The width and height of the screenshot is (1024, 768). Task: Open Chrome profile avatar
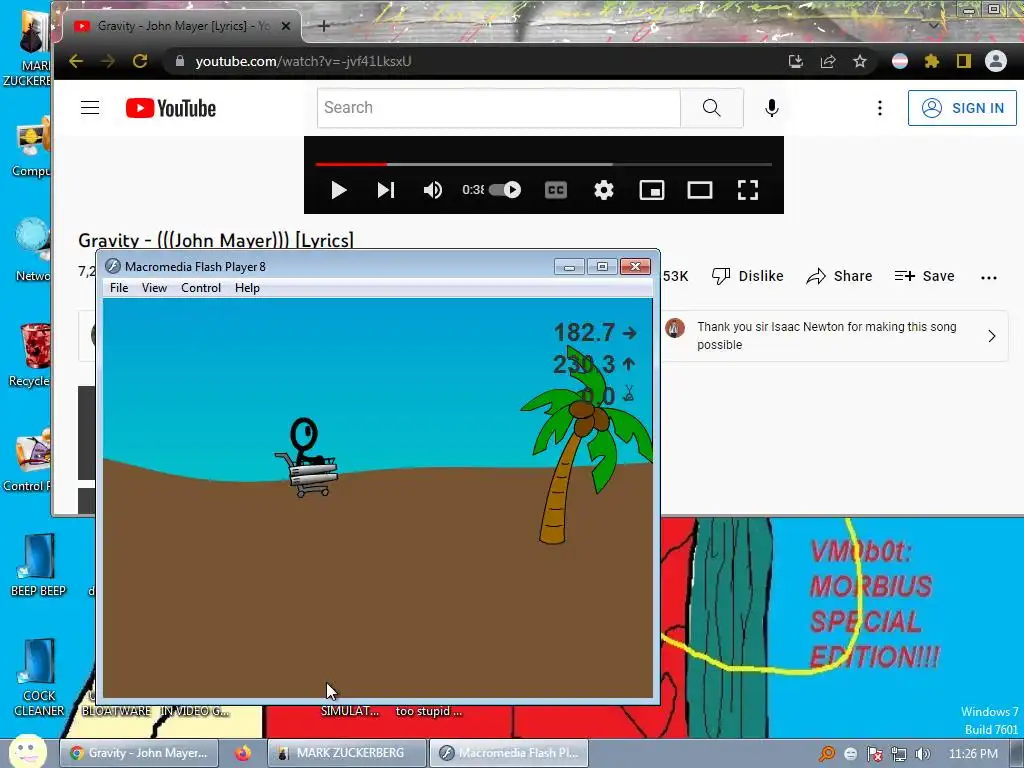click(x=995, y=61)
